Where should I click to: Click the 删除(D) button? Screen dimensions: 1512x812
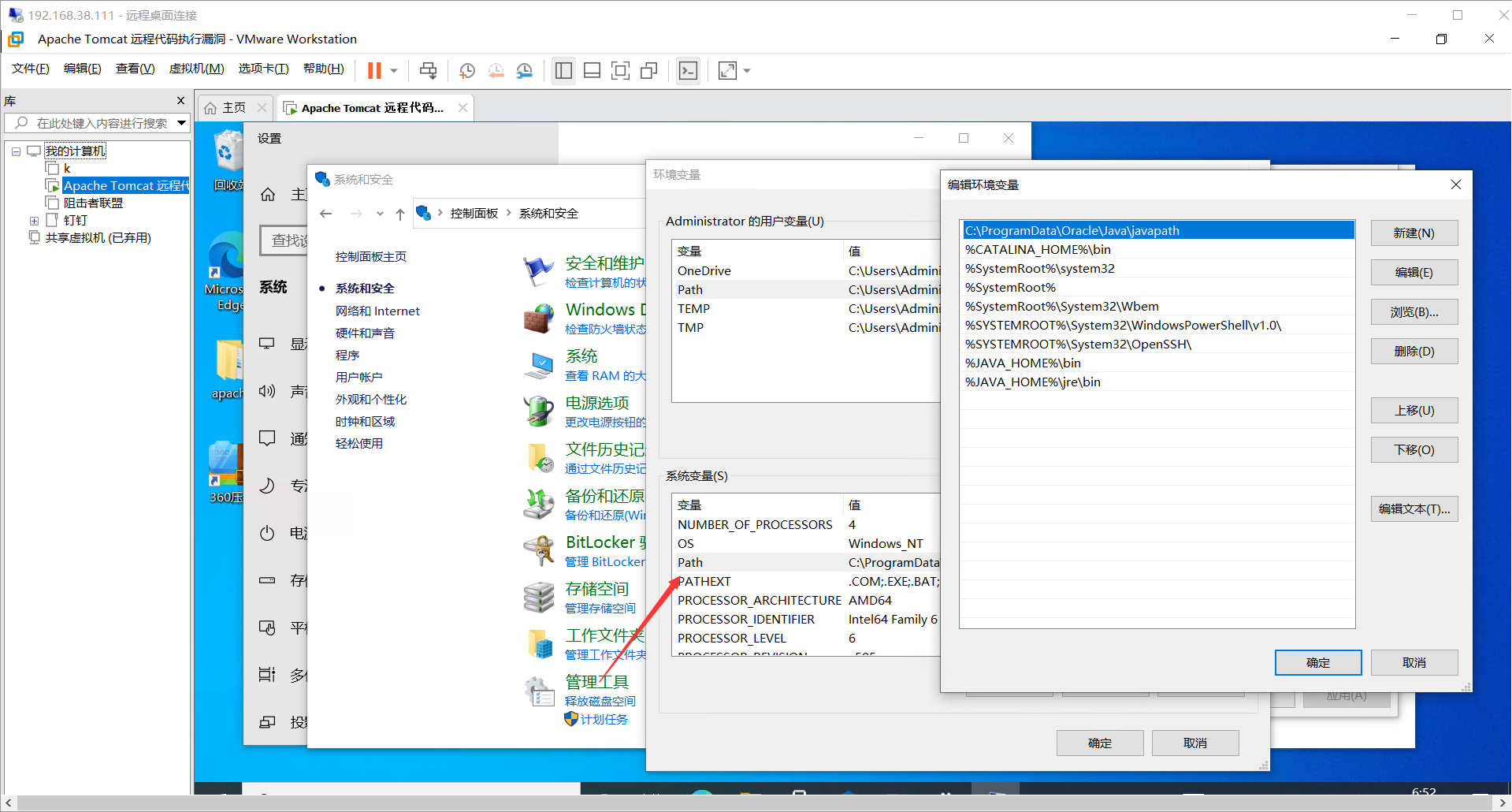pyautogui.click(x=1414, y=352)
